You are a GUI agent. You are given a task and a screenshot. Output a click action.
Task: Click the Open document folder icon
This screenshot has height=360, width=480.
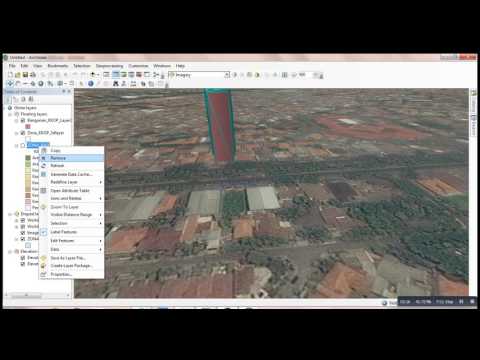pyautogui.click(x=18, y=75)
